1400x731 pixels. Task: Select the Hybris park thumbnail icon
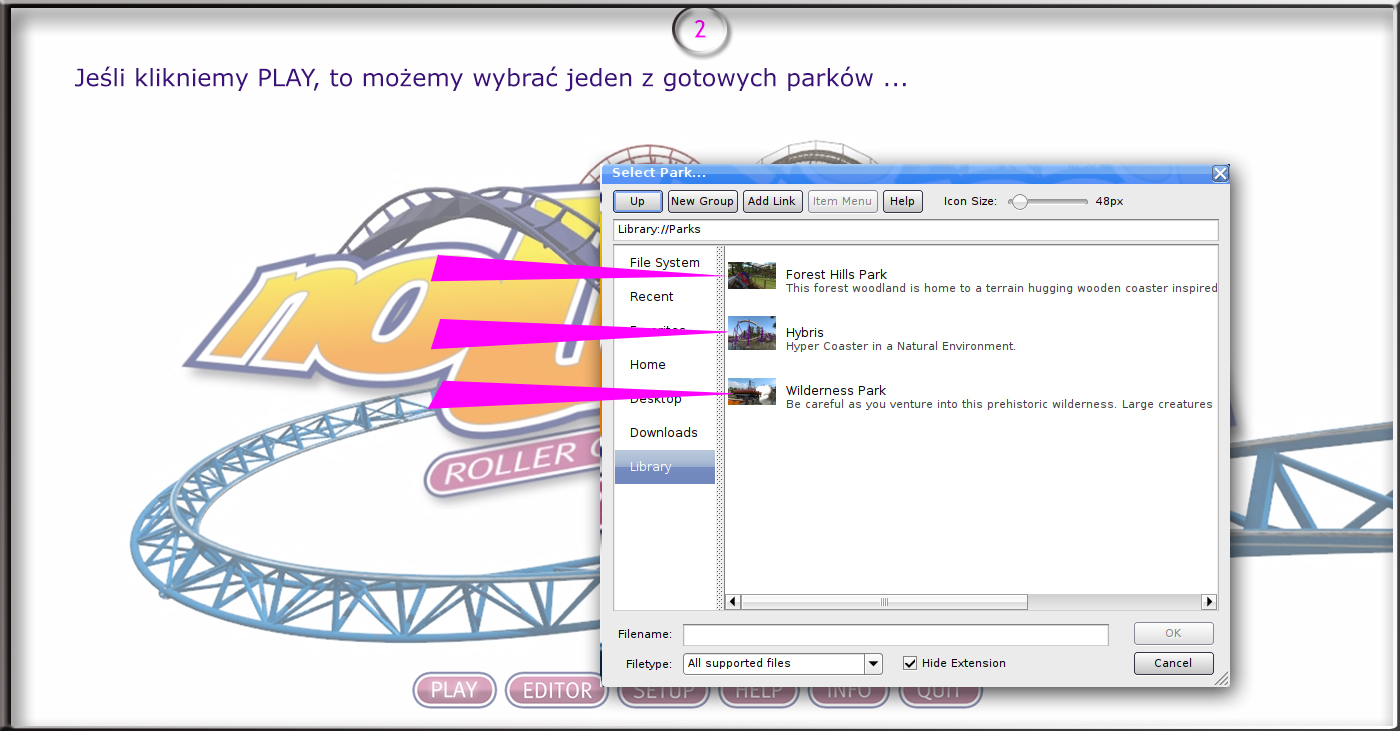tap(752, 333)
